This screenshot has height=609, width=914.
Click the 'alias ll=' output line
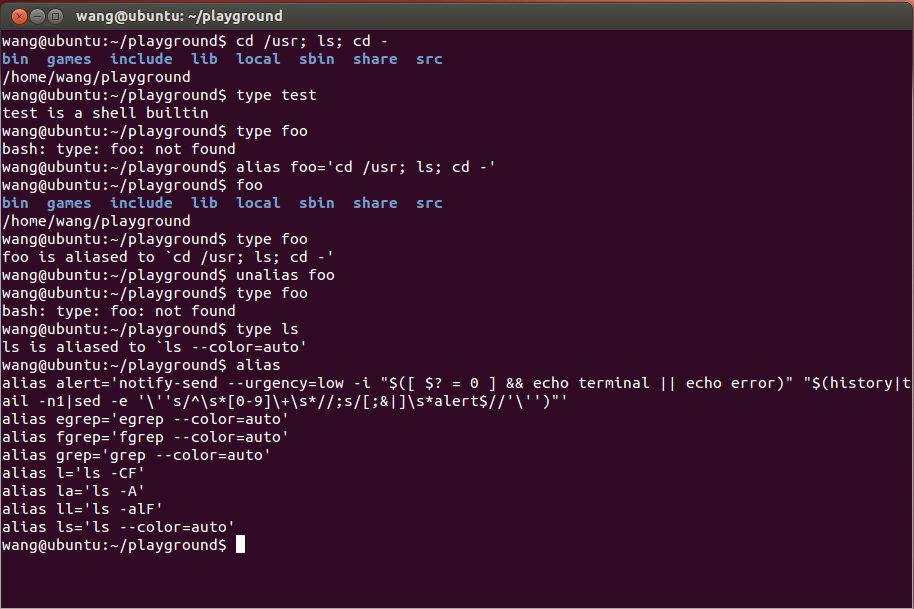[82, 509]
